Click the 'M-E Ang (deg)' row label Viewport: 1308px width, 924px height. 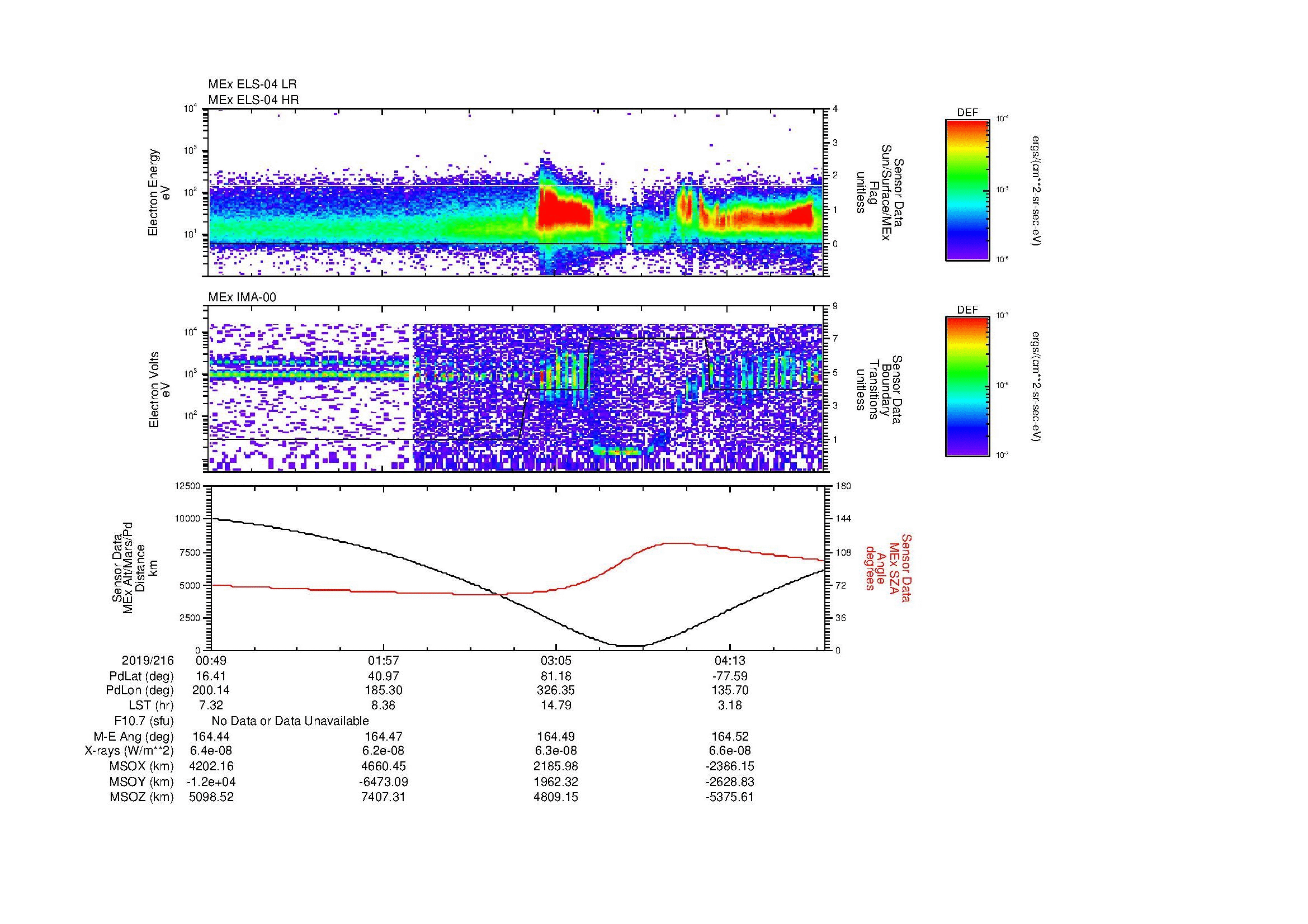click(133, 737)
